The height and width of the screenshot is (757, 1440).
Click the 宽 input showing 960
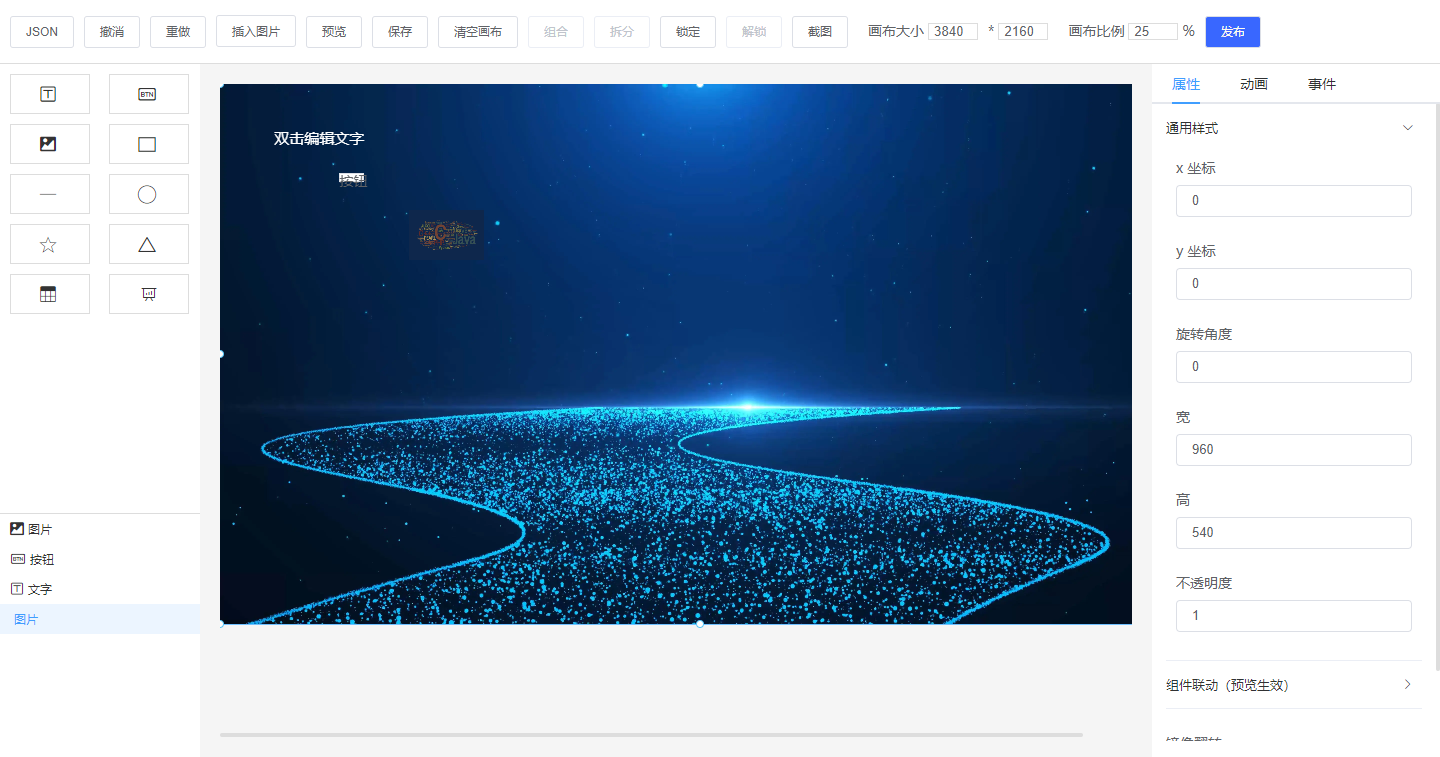coord(1294,450)
